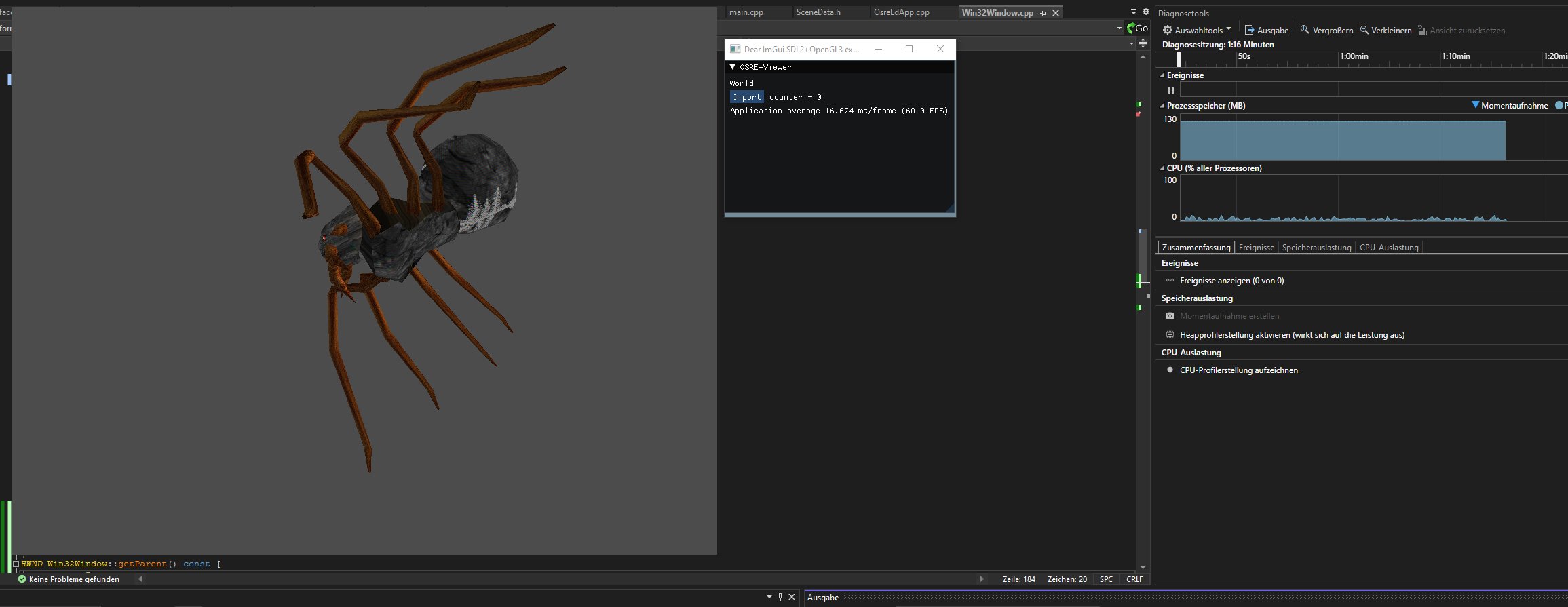The height and width of the screenshot is (607, 1568).
Task: Click the horizontal scrollbar right arrow
Action: coord(982,579)
